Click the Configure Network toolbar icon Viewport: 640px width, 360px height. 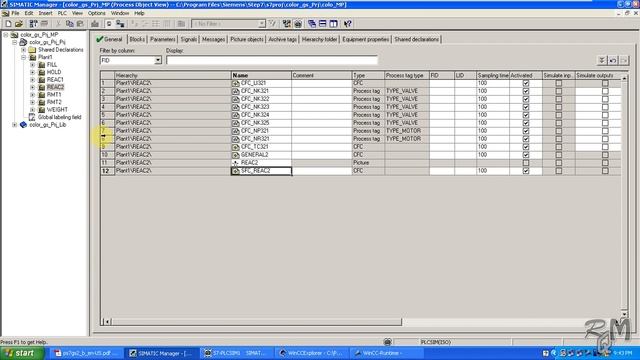click(x=287, y=24)
